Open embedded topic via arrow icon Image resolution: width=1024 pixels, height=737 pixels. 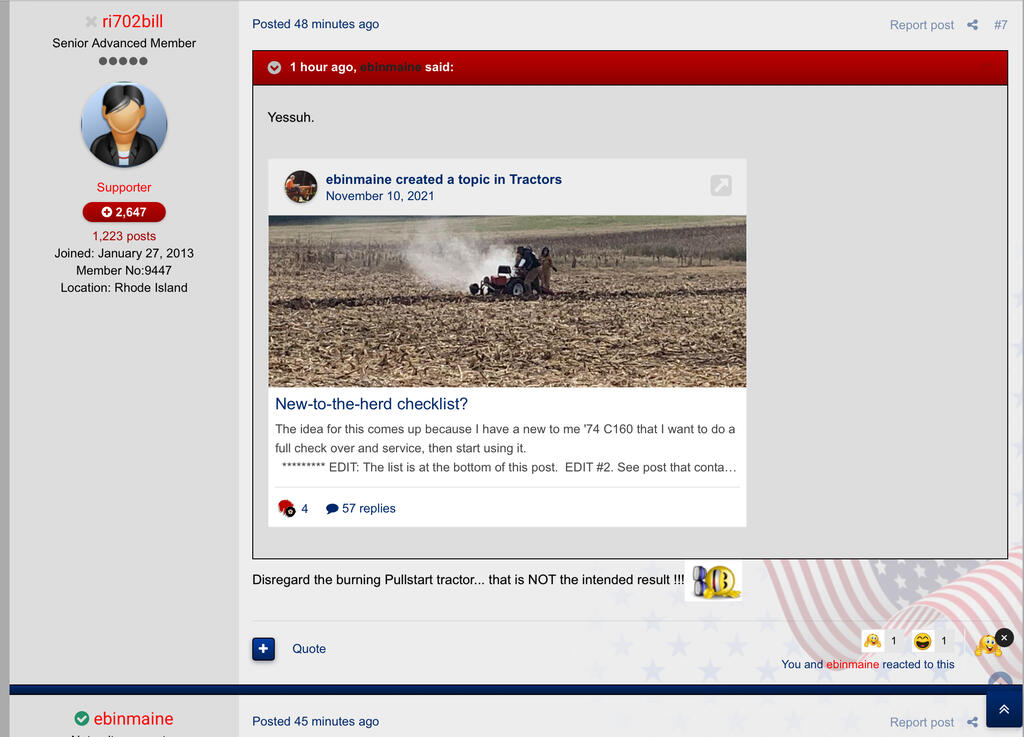click(721, 185)
